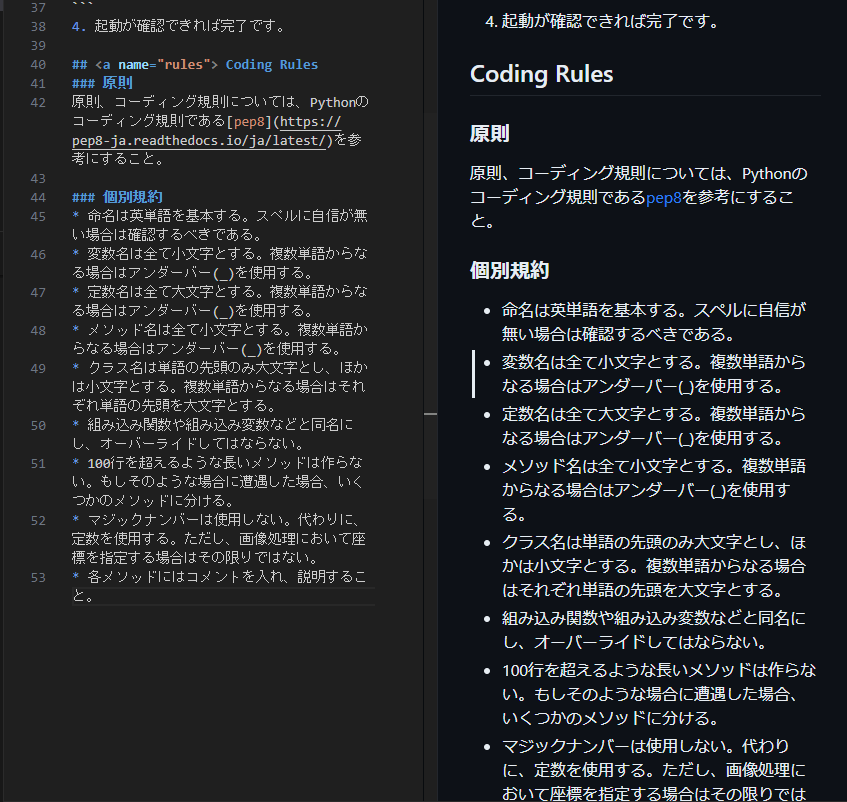Click editor bullet starting '各メソッドにはコメントを入れ'
Image resolution: width=847 pixels, height=802 pixels.
pyautogui.click(x=219, y=586)
